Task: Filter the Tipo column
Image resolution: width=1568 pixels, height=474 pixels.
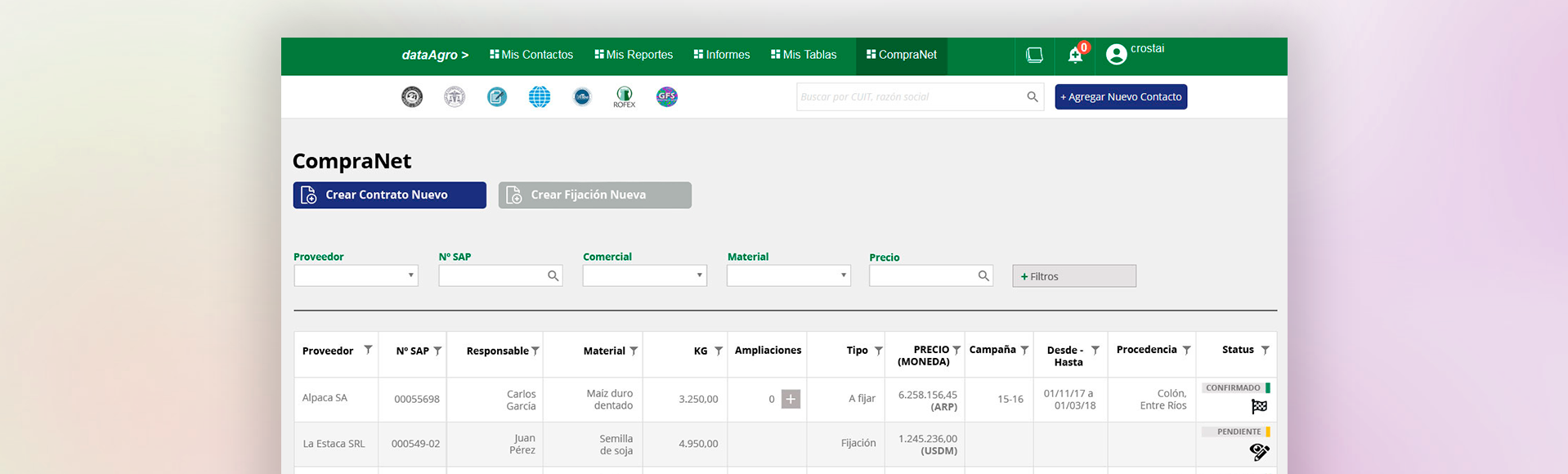Action: click(x=879, y=351)
